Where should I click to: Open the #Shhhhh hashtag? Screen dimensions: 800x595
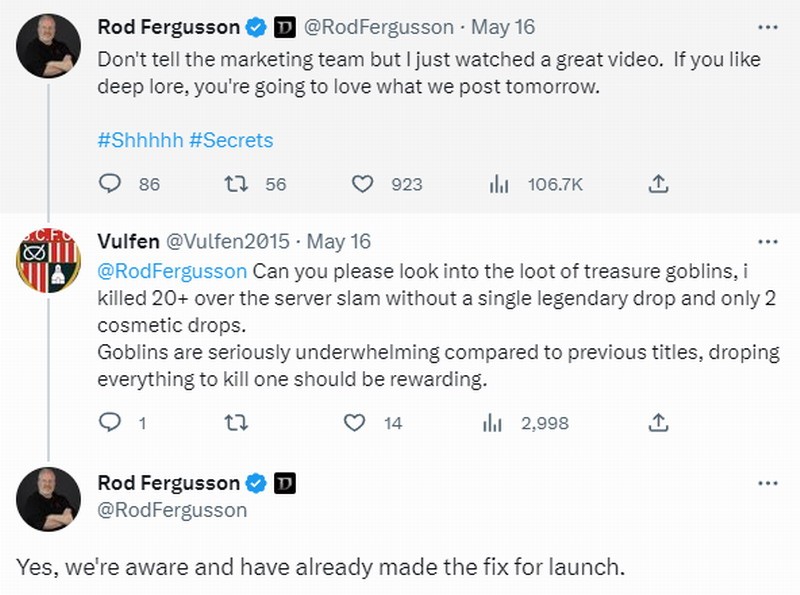pos(140,140)
